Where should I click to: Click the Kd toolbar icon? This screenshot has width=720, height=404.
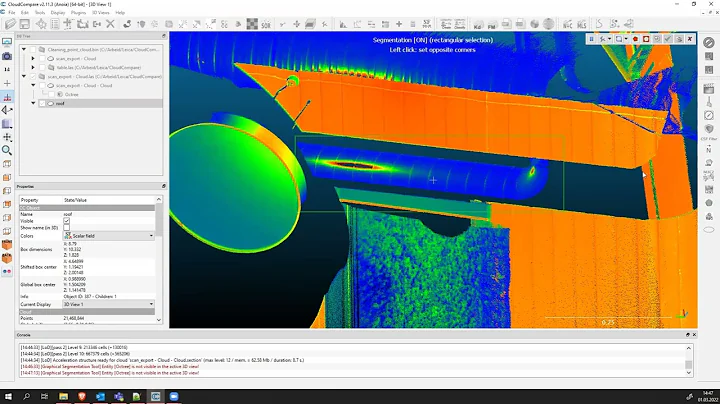[x=478, y=24]
